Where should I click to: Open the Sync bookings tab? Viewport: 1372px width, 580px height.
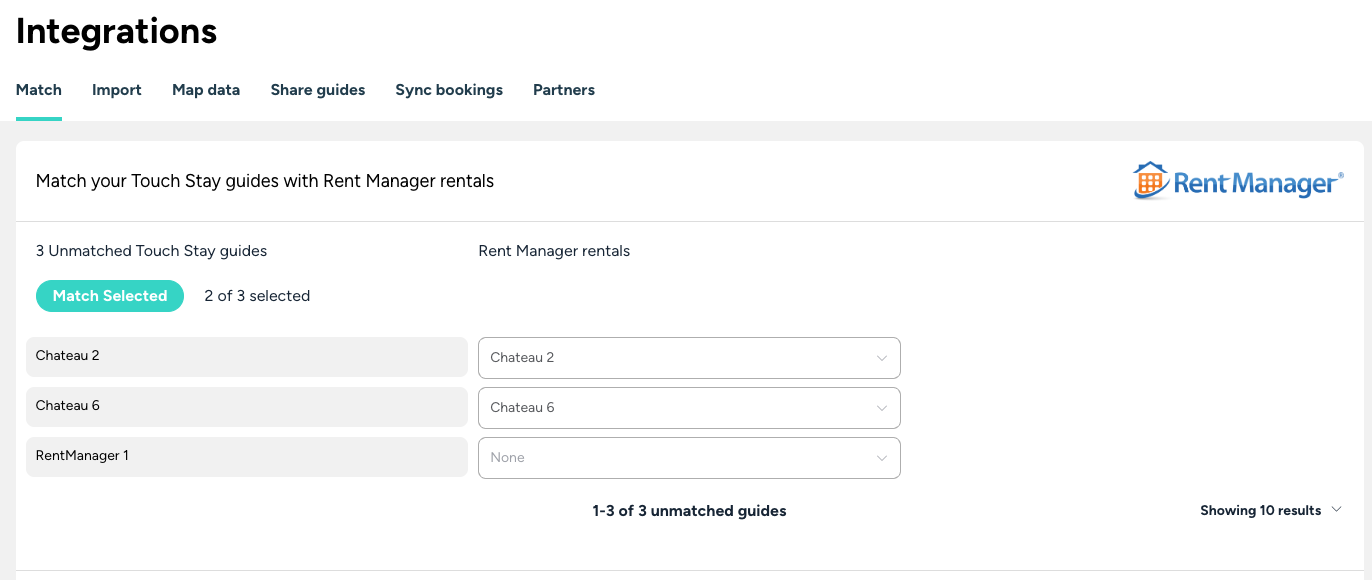pyautogui.click(x=449, y=90)
